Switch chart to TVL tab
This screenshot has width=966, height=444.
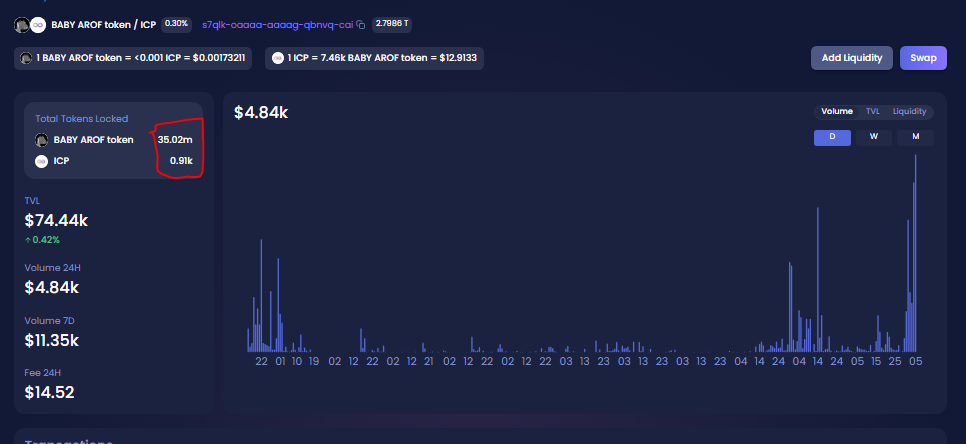tap(872, 111)
